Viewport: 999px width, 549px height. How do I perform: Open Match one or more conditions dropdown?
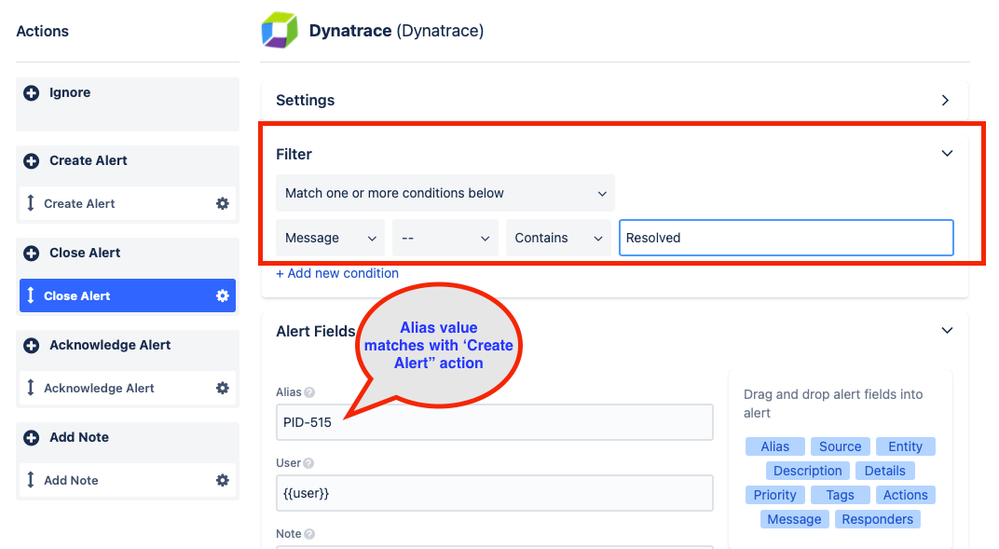[445, 193]
